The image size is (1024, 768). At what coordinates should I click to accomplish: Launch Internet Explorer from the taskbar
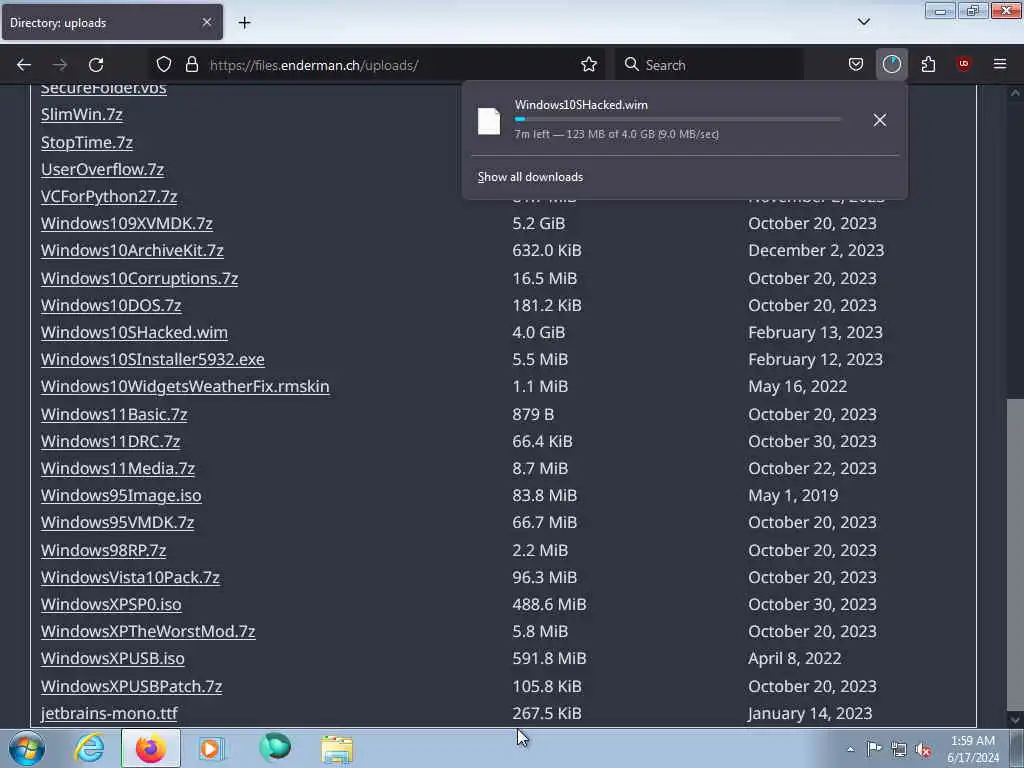[x=89, y=748]
